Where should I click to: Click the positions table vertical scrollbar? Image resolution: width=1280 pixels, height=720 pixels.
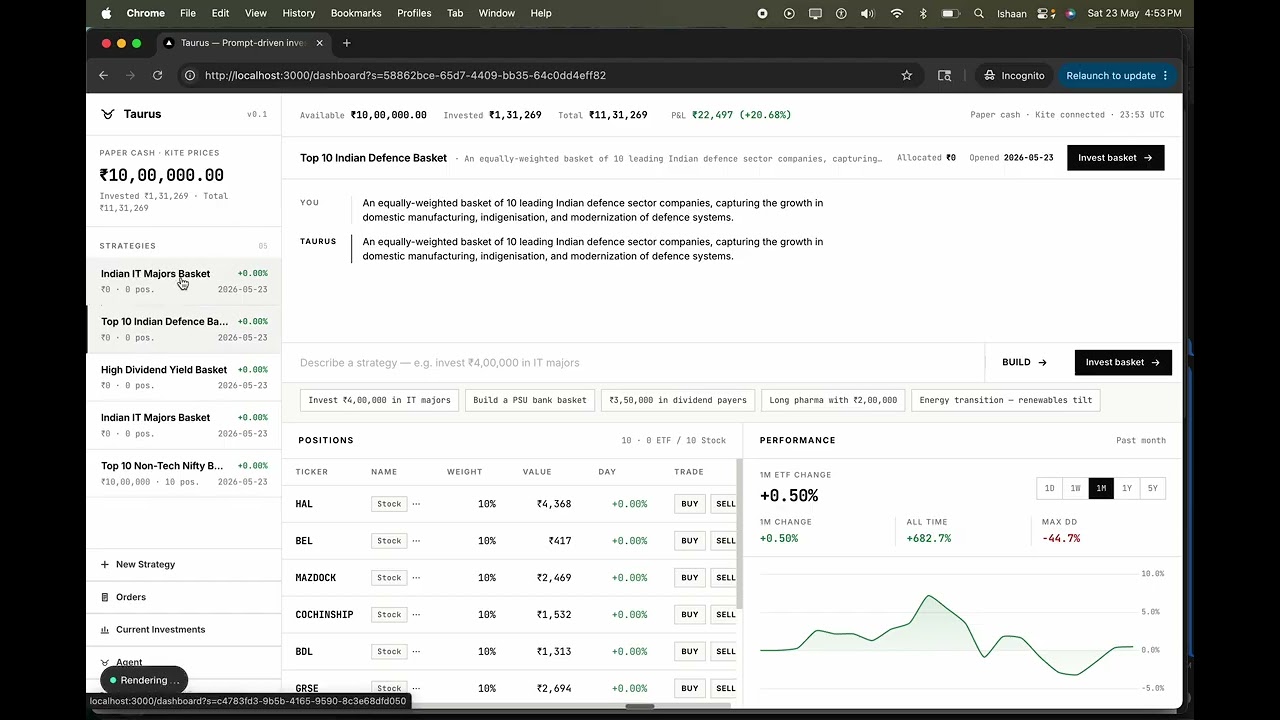(740, 533)
